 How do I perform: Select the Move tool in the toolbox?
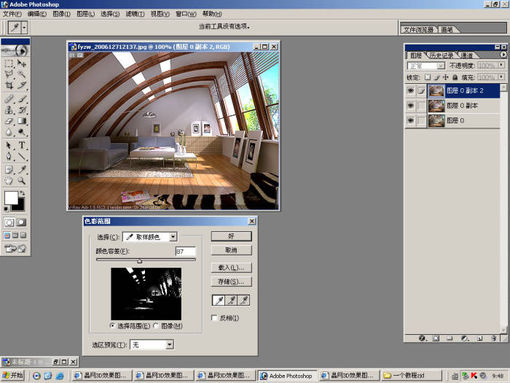[x=22, y=63]
